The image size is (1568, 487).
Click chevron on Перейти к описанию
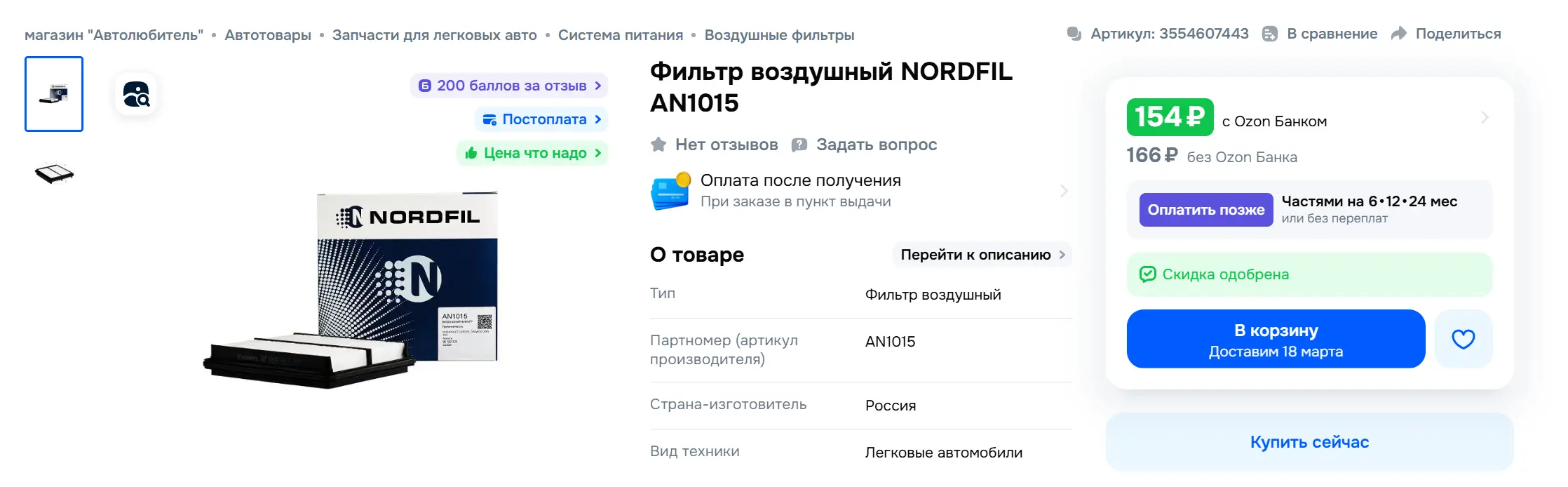point(1062,255)
